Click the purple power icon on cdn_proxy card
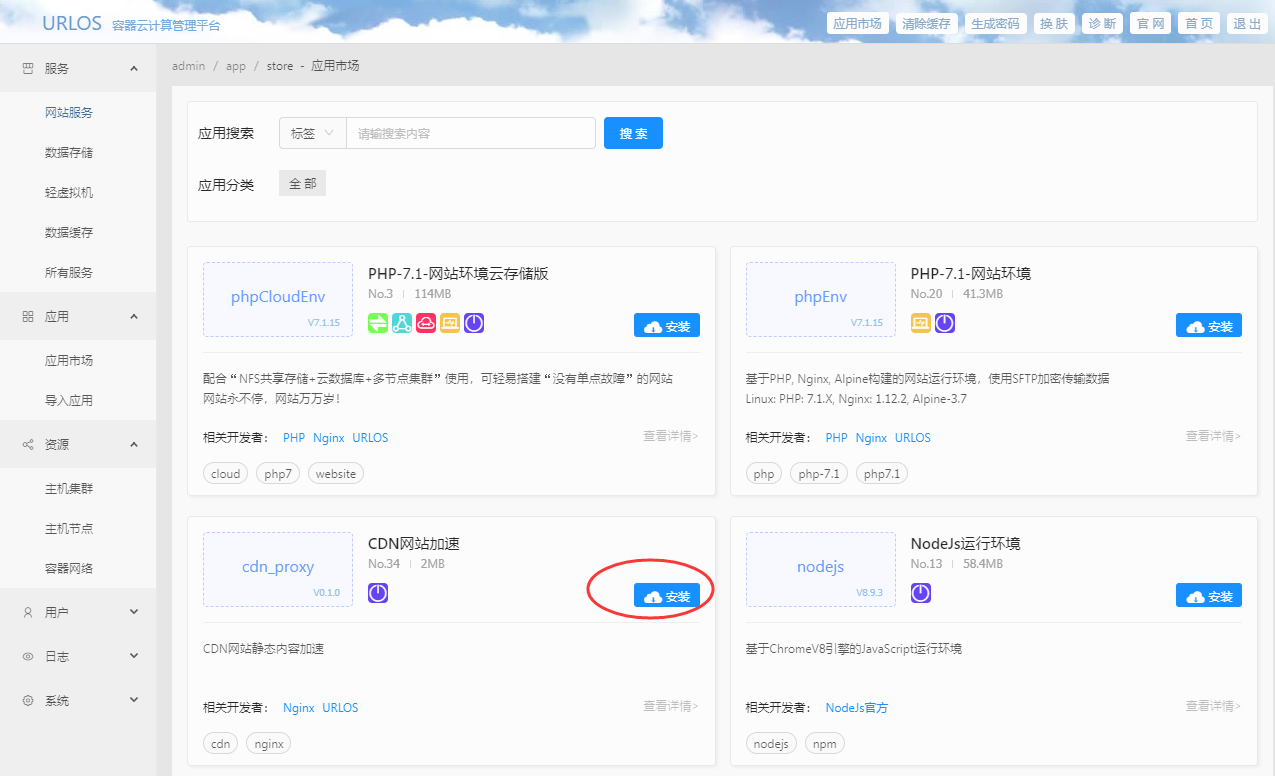 coord(378,593)
